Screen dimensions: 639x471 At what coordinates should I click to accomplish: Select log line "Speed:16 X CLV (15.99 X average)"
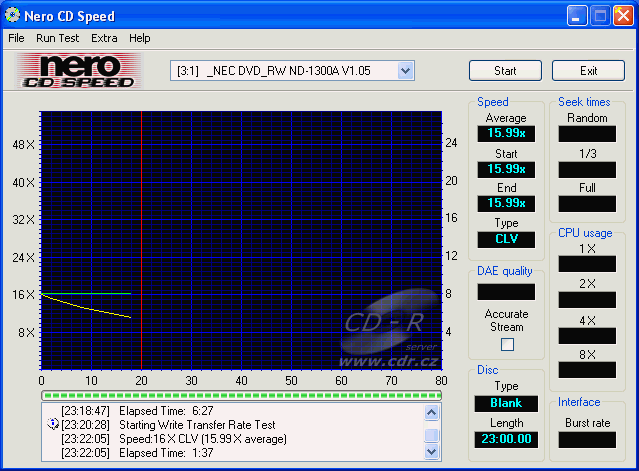click(x=203, y=439)
